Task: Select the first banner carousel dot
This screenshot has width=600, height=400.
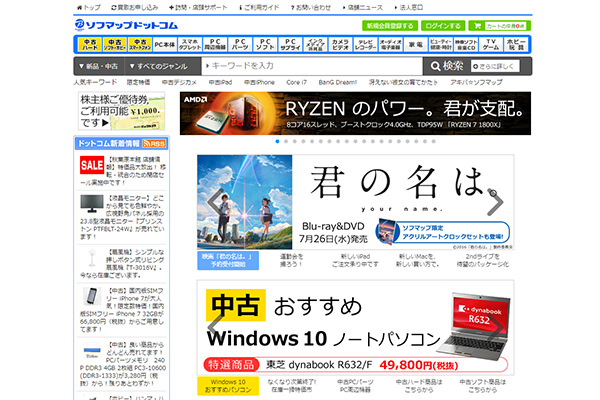Action: 277,141
